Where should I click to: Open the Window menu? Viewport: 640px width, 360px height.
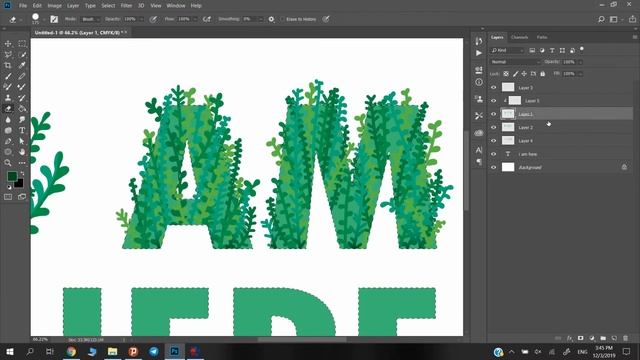click(x=176, y=6)
